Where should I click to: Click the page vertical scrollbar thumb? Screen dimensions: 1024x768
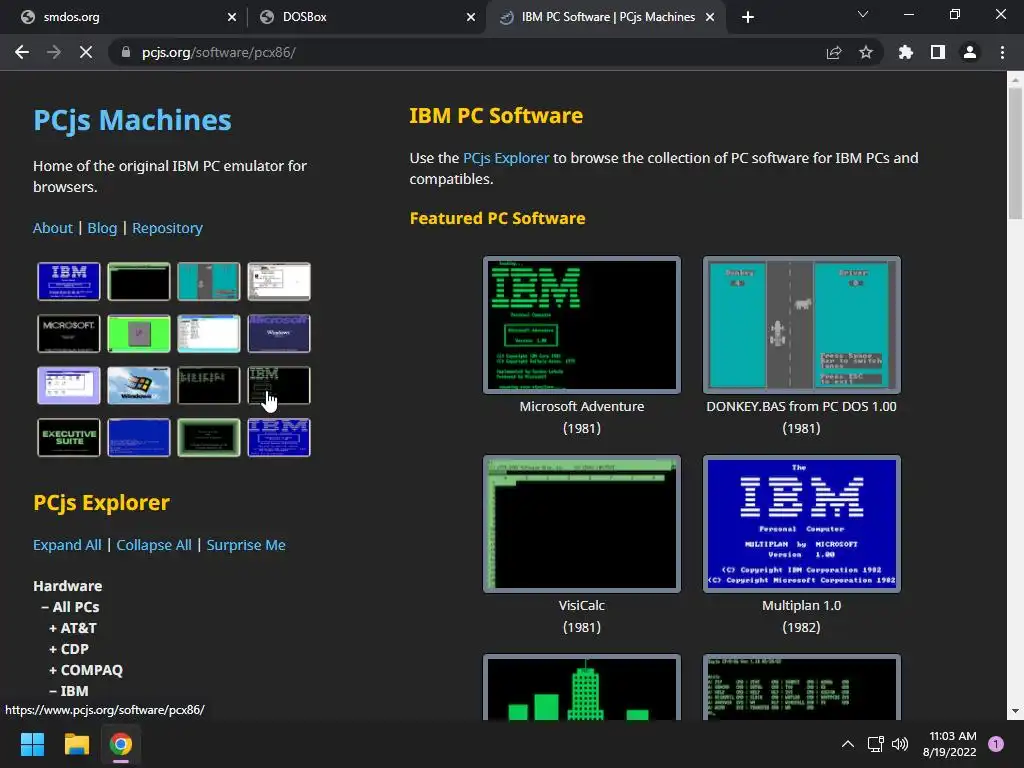(1015, 153)
